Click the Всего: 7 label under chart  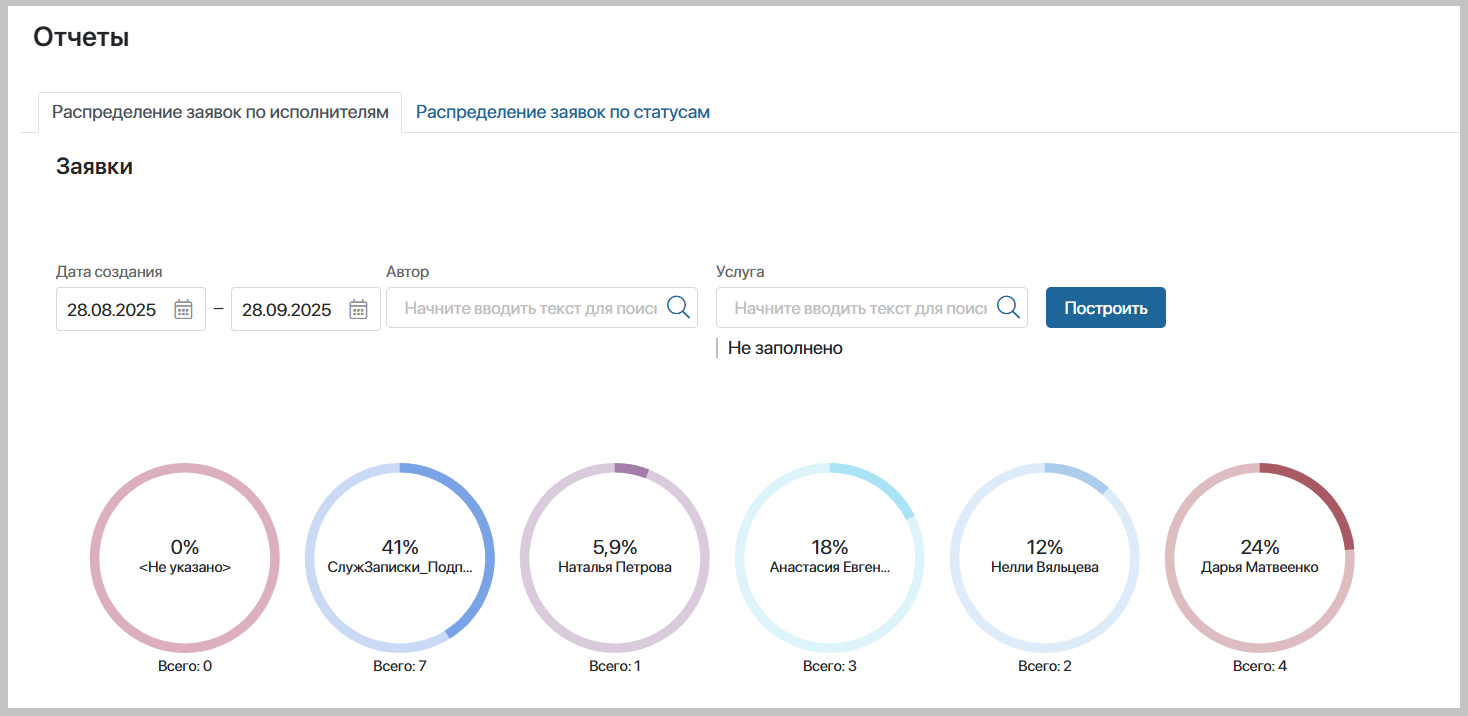(x=400, y=666)
